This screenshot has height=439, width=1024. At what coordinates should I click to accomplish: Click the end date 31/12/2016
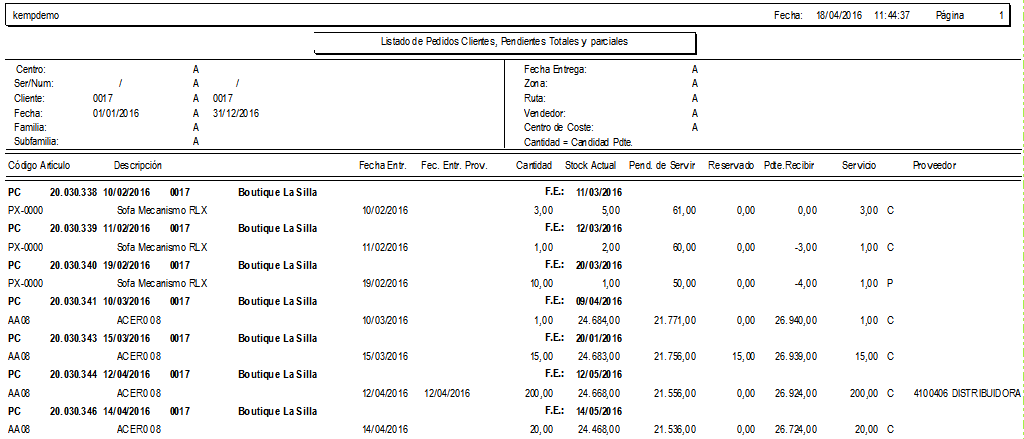tap(236, 113)
